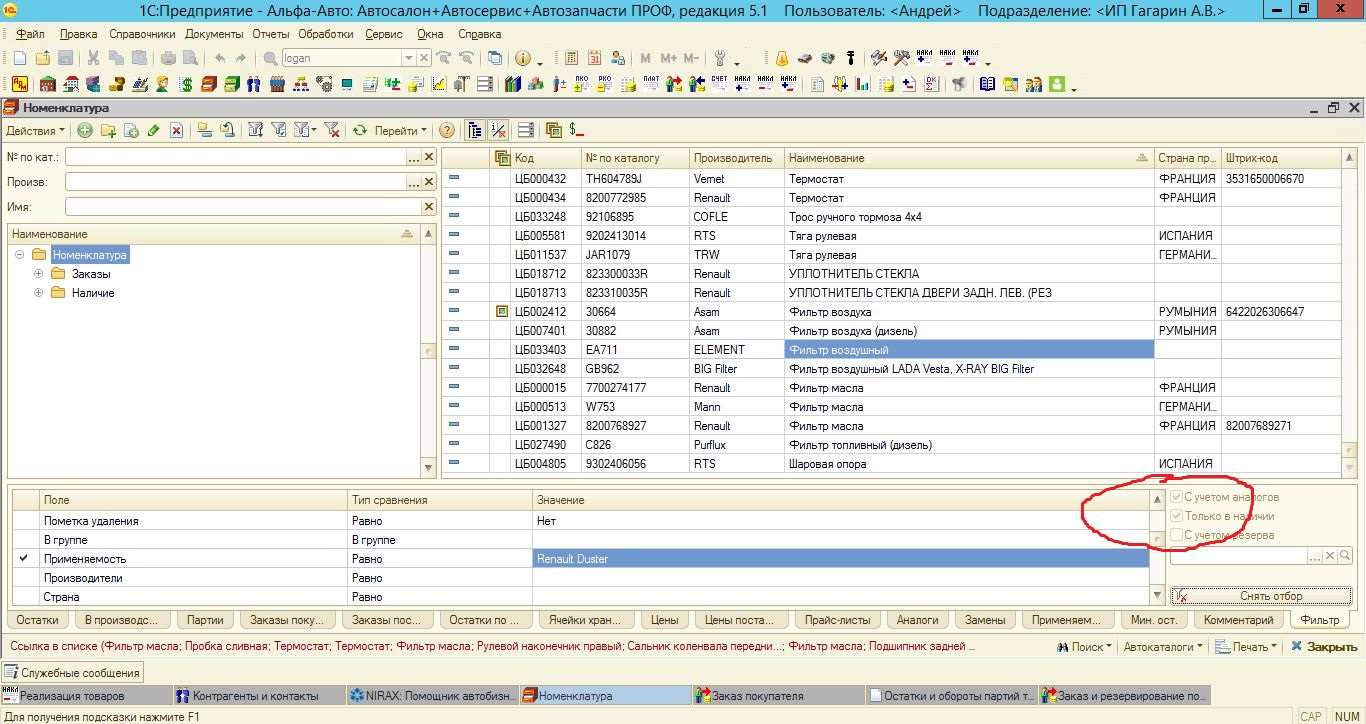The image size is (1366, 724).
Task: Click the megaphone icon
Action: click(958, 84)
